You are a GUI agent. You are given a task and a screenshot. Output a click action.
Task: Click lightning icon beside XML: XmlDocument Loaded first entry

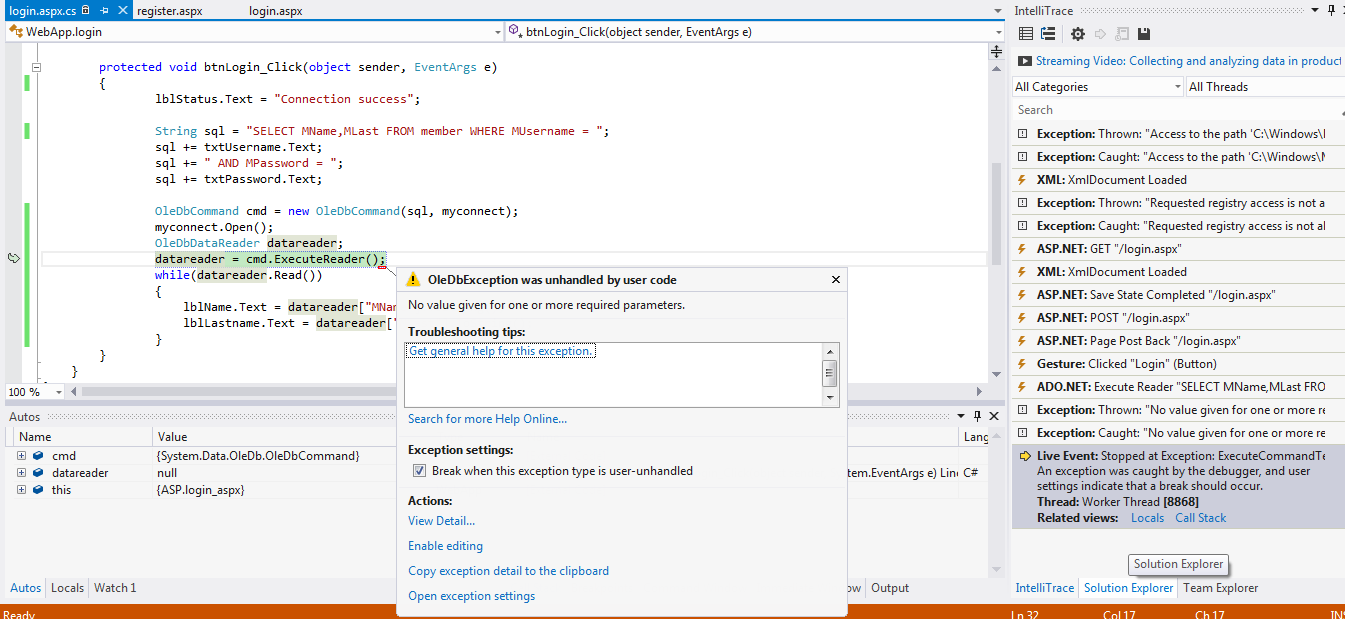[1022, 180]
